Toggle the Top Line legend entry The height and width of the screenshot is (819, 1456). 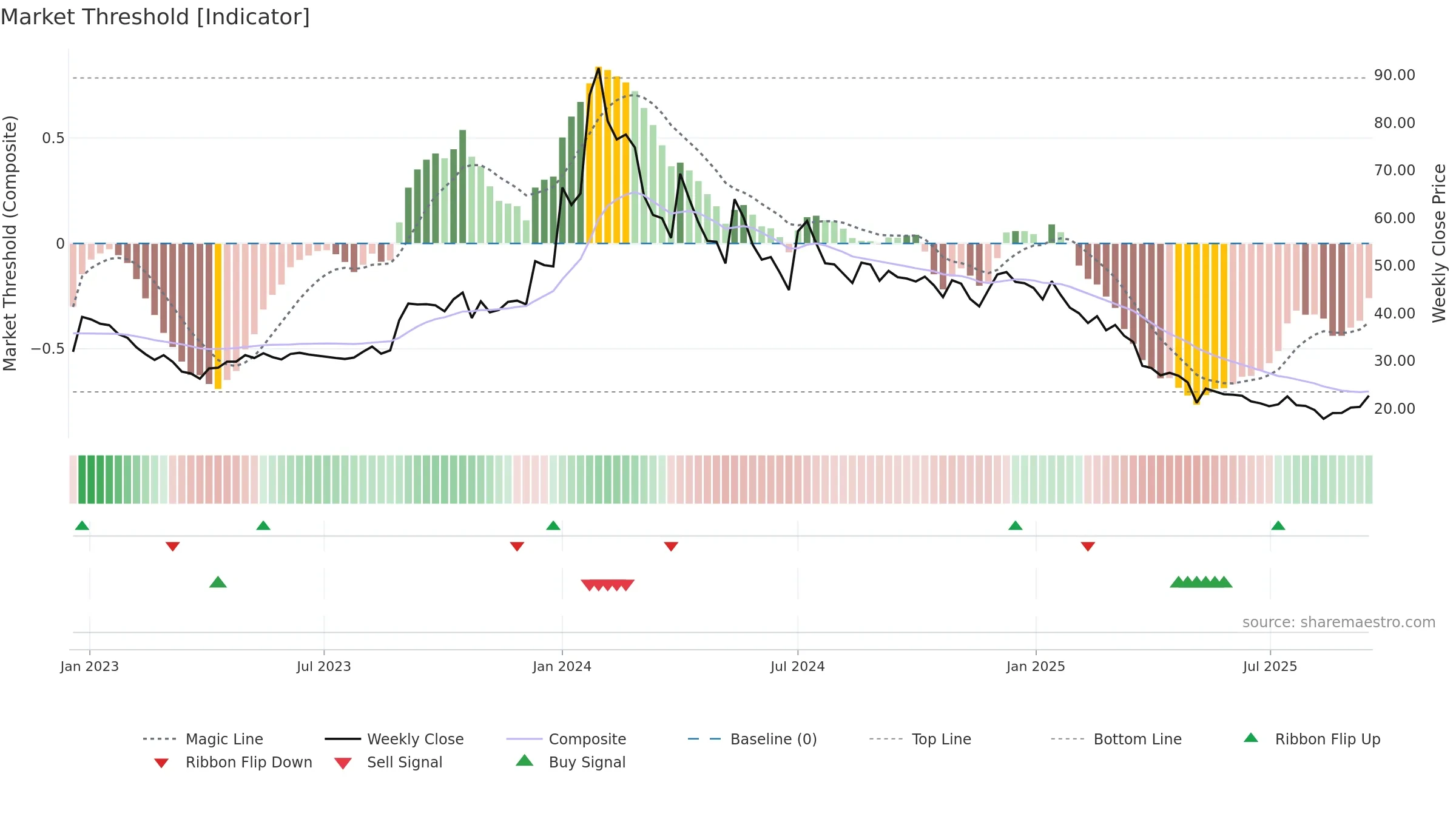(920, 739)
